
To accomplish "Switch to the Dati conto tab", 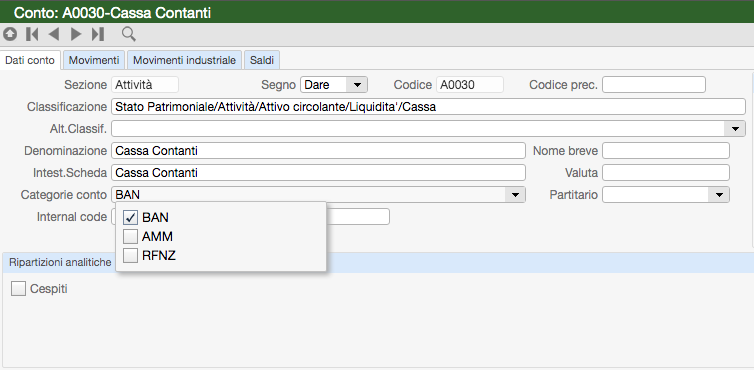I will (x=30, y=61).
